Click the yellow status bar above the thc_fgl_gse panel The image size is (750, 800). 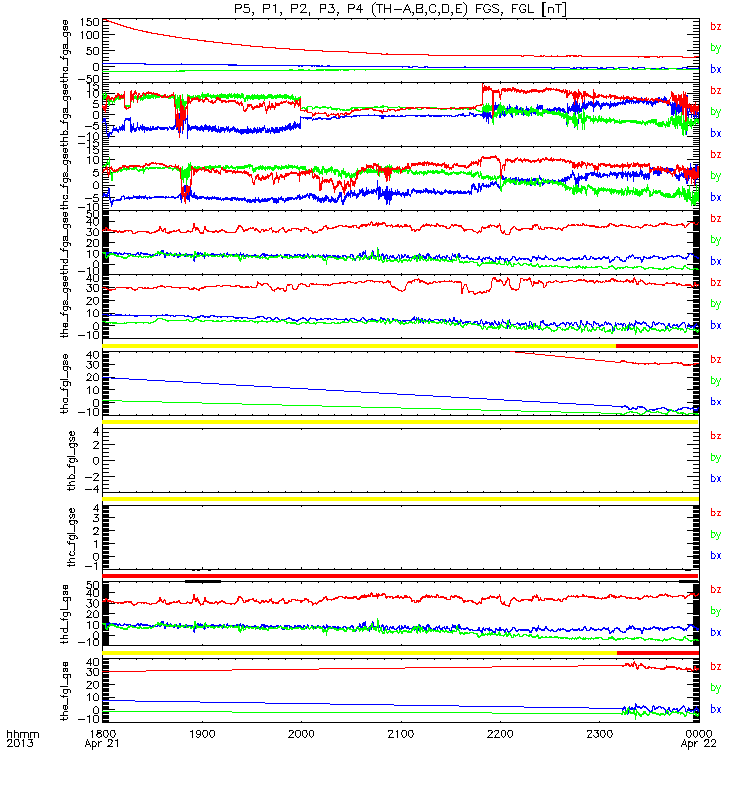[401, 499]
